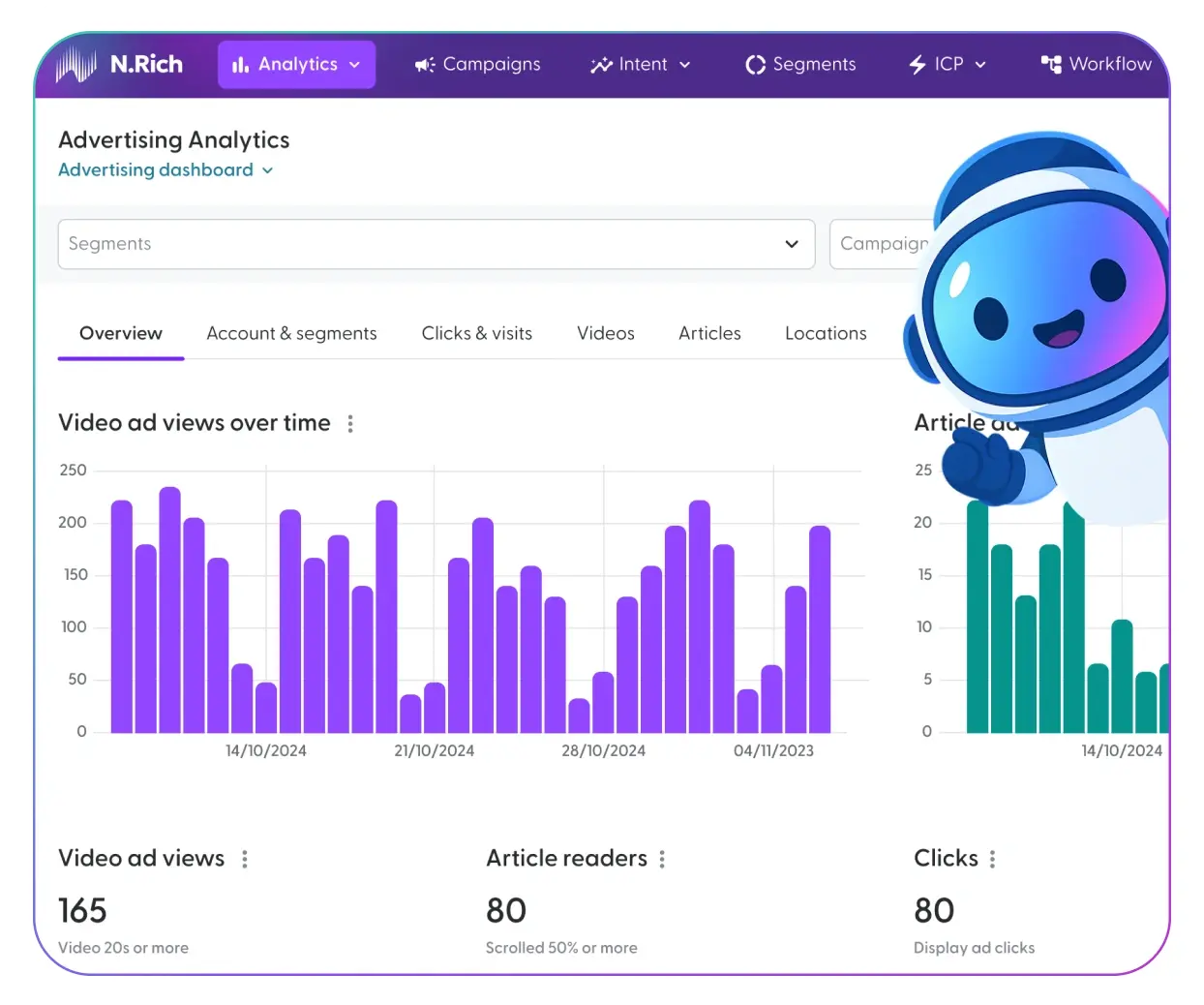Expand the Intent dropdown chevron
1204x1005 pixels.
(x=685, y=65)
